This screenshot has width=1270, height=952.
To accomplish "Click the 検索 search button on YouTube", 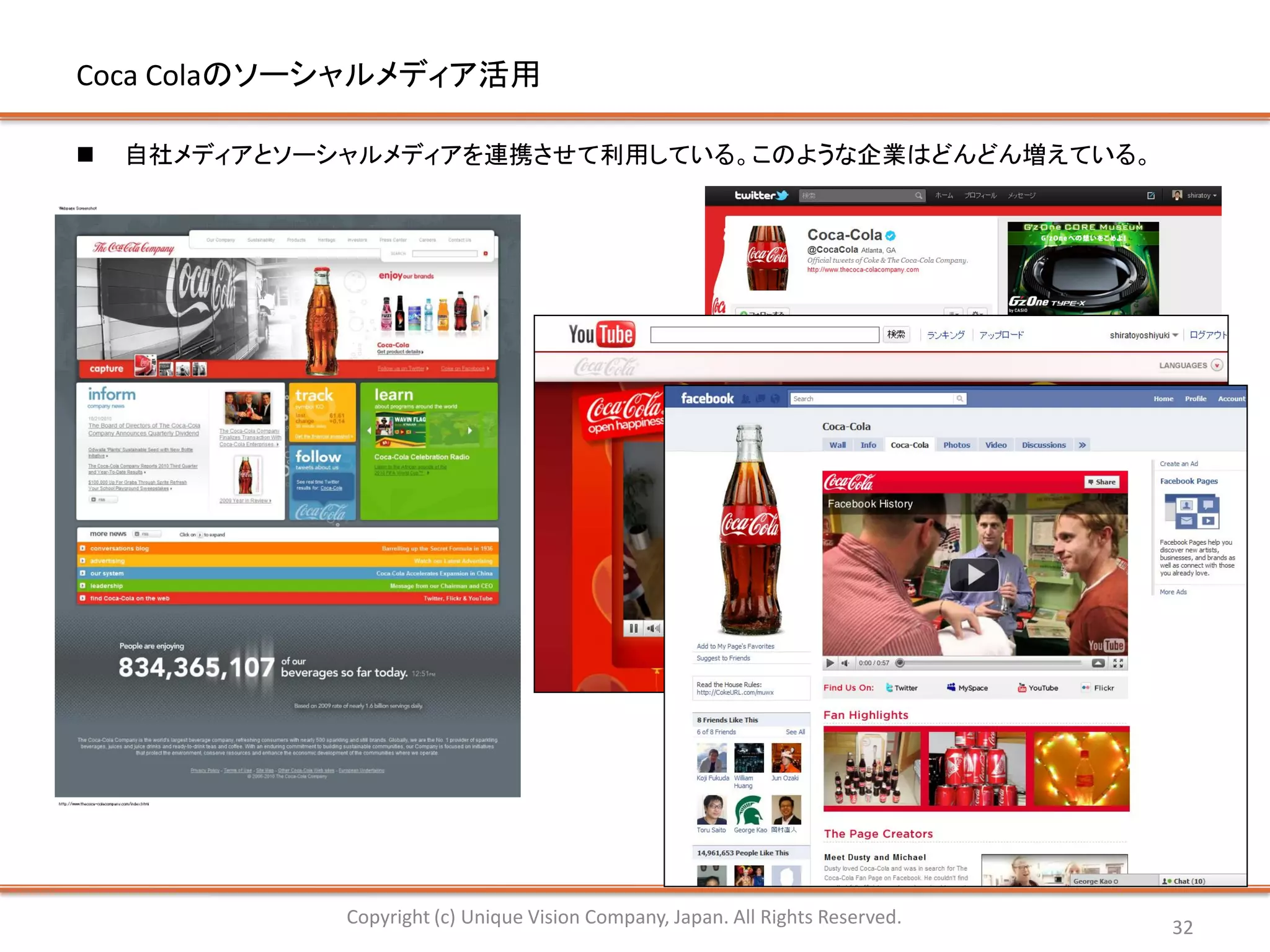I will [896, 335].
